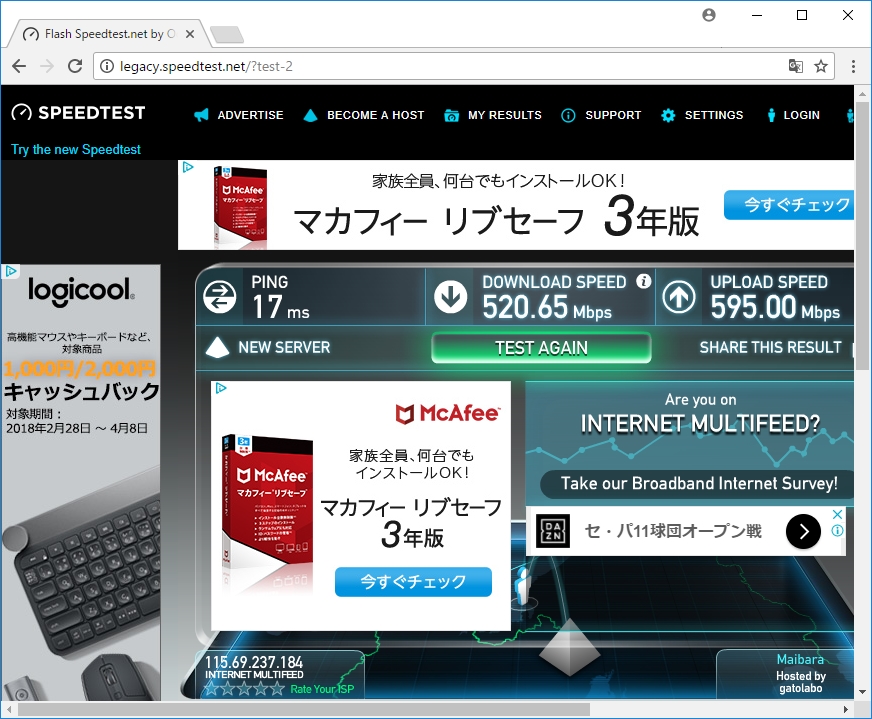
Task: Open the LOGIN menu item
Action: click(x=801, y=115)
